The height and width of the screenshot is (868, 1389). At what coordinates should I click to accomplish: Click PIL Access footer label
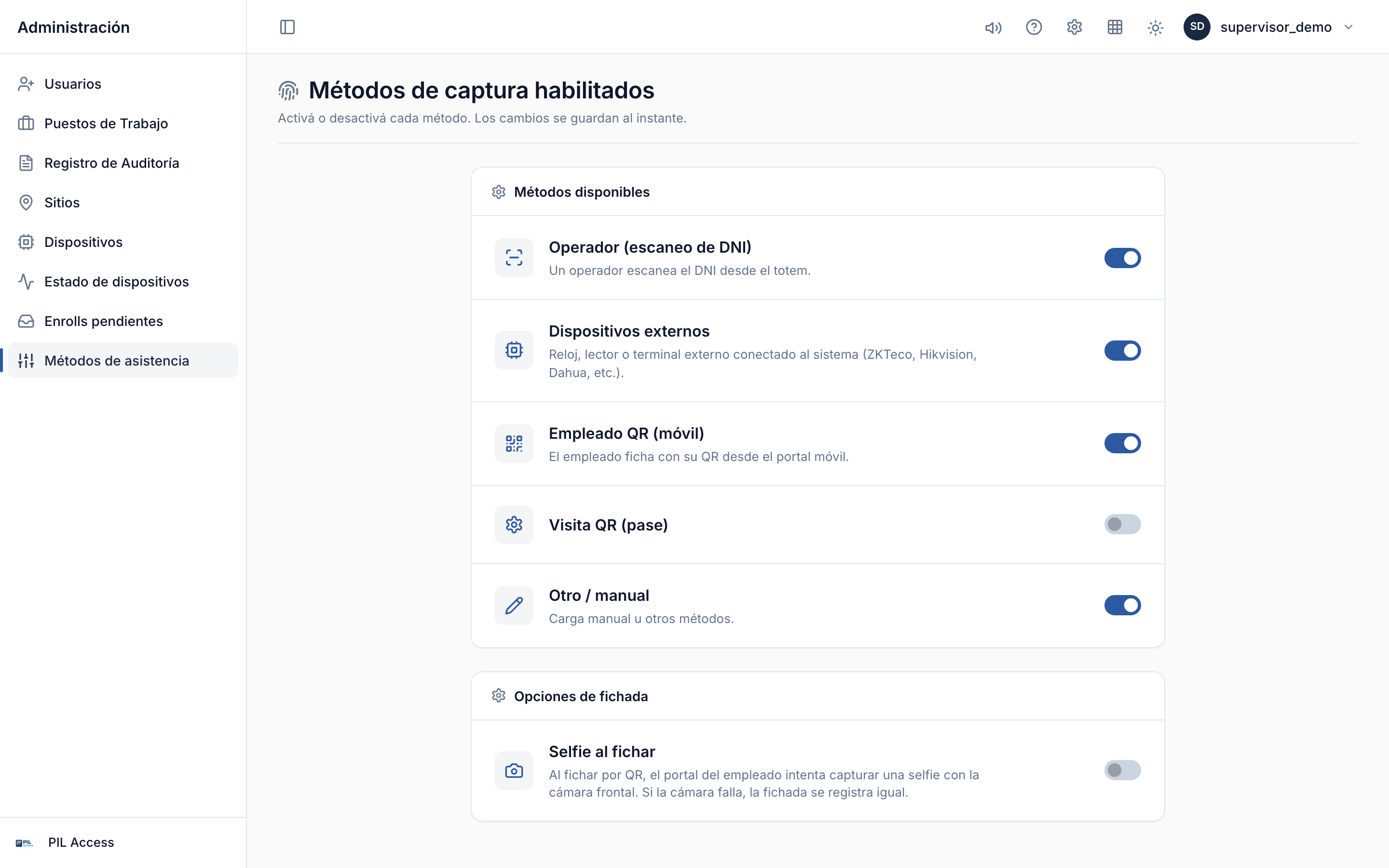click(81, 842)
